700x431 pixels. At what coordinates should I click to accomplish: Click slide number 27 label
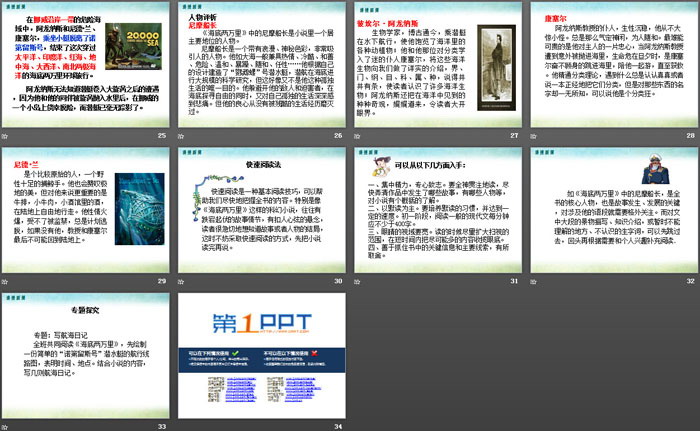514,135
